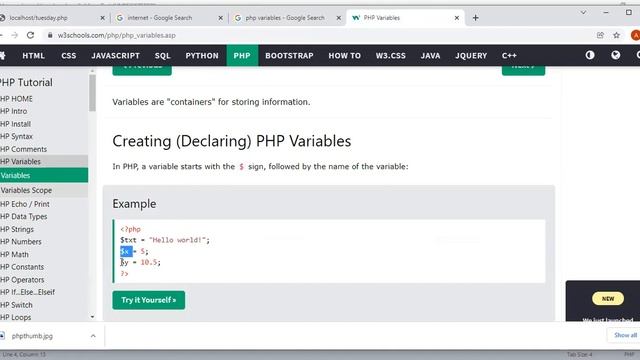The width and height of the screenshot is (640, 360).
Task: Click the green Previous button
Action: click(142, 70)
